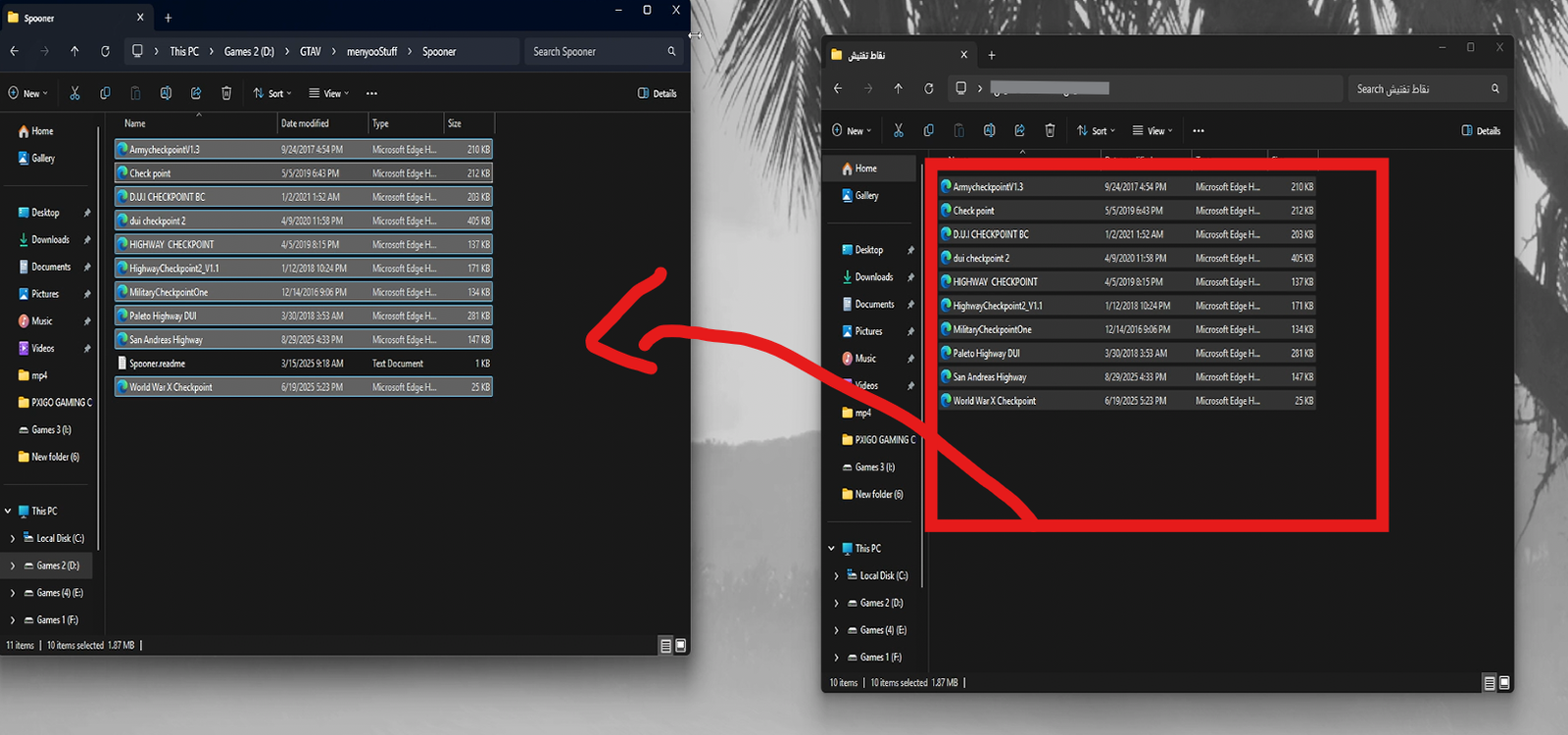
Task: Open View dropdown in right window
Action: [x=1151, y=130]
